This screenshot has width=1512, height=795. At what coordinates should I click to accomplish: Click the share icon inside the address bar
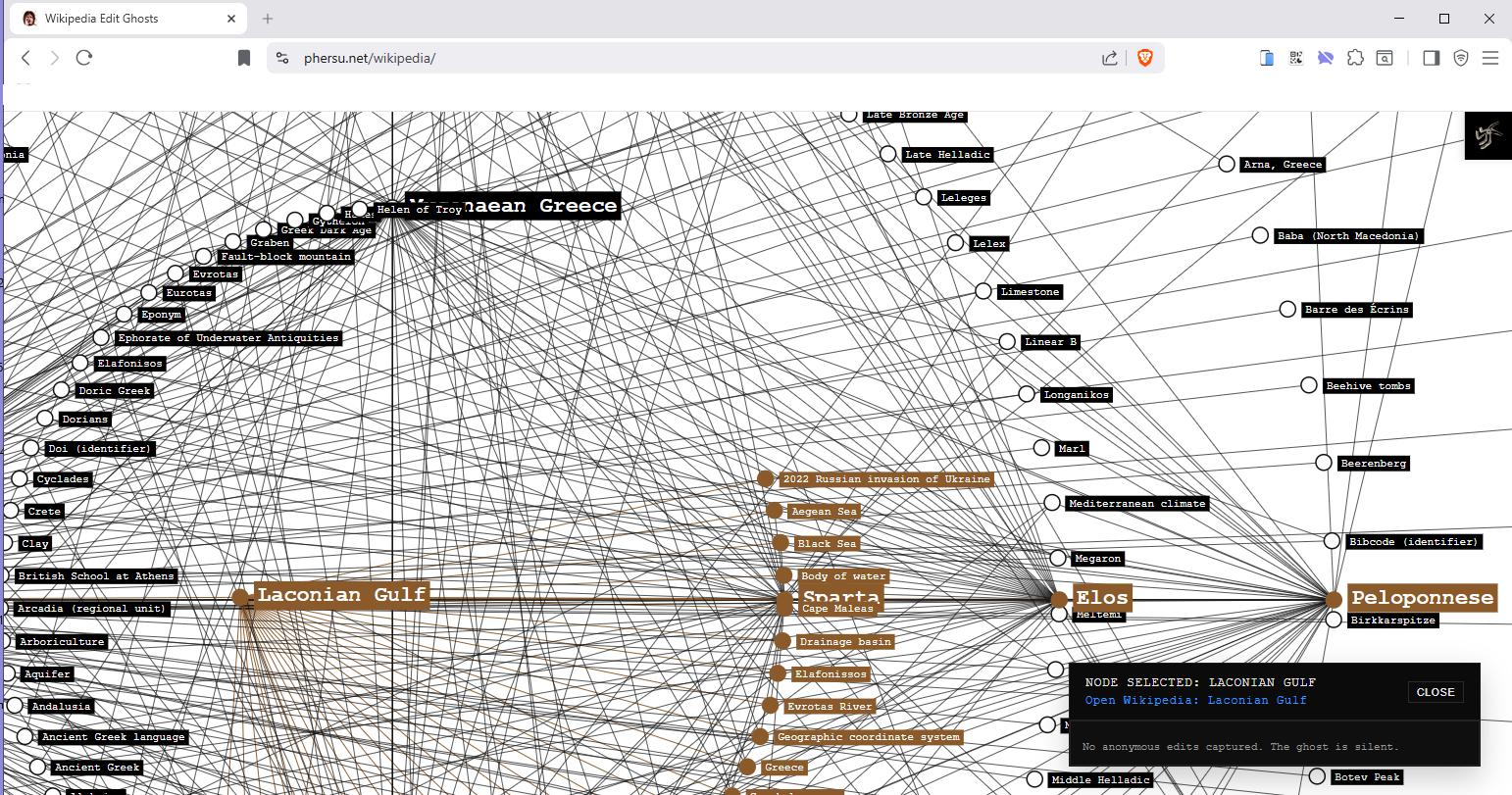[x=1109, y=58]
